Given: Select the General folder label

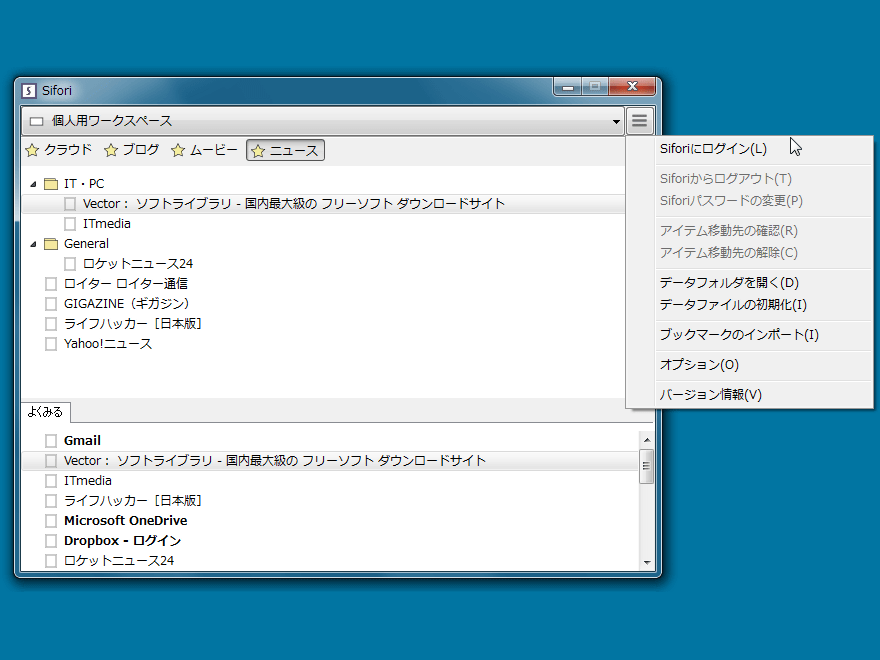Looking at the screenshot, I should [86, 244].
